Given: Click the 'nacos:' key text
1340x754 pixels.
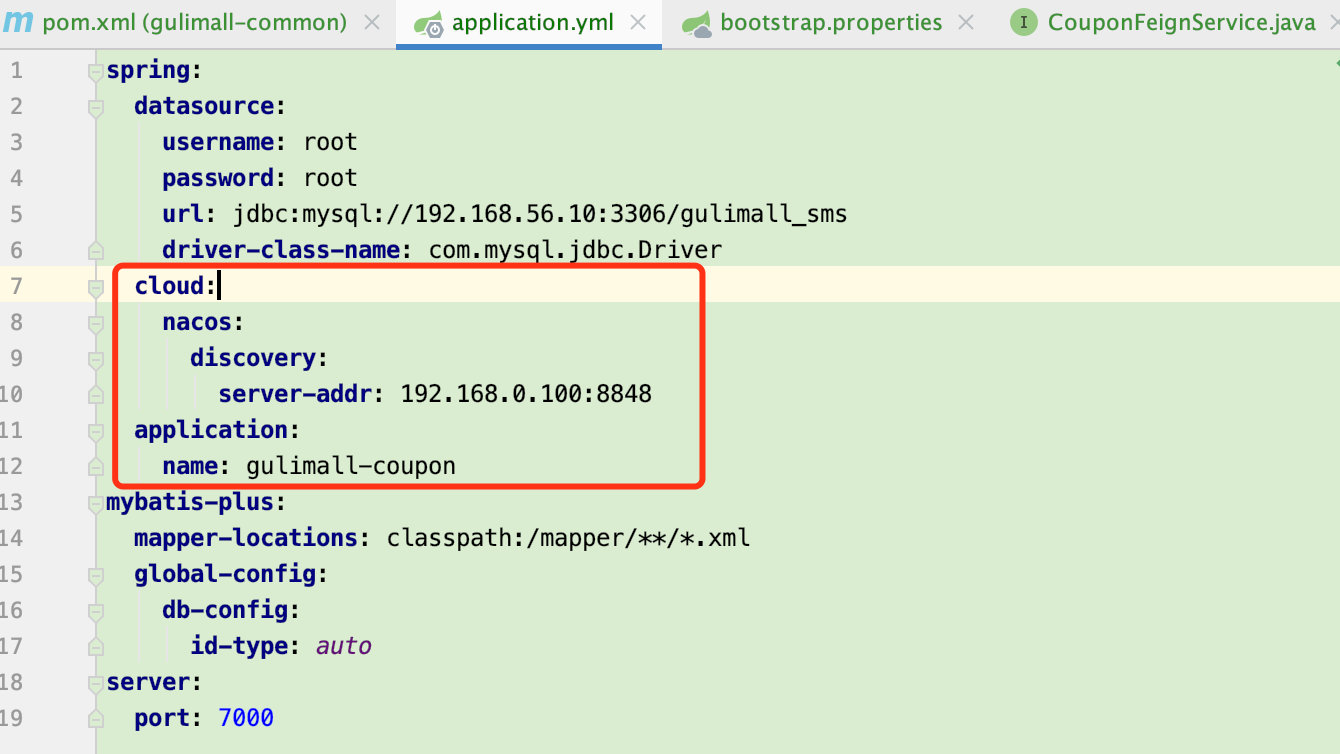Looking at the screenshot, I should [204, 322].
